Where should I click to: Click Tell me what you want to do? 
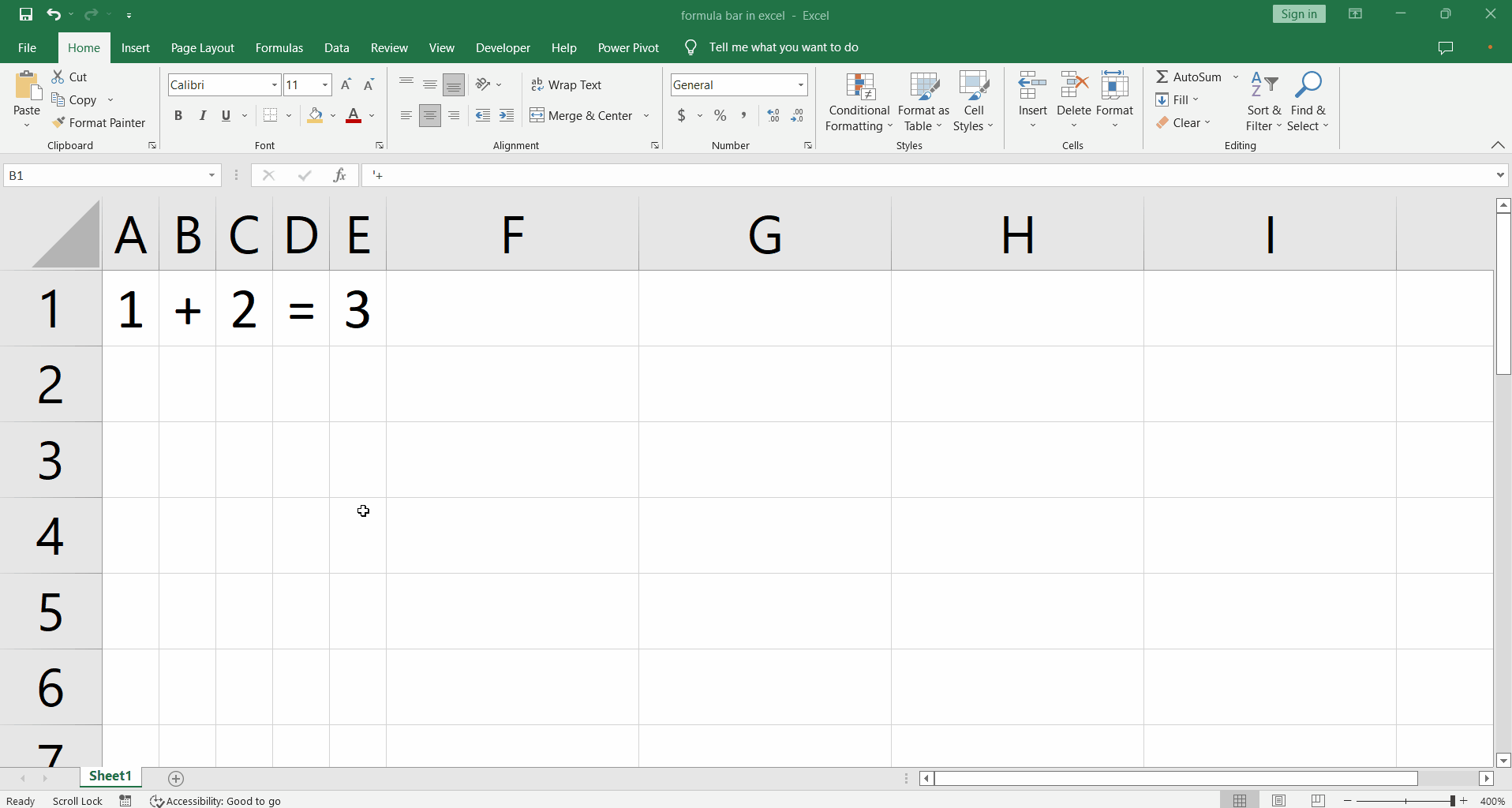(784, 47)
